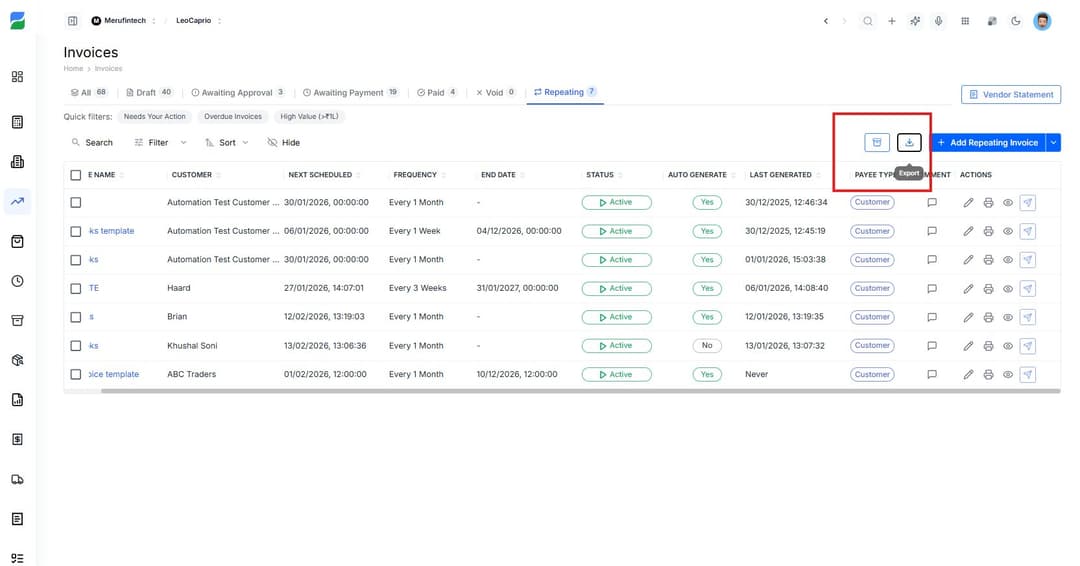
Task: Switch to dark mode with moon icon
Action: (1016, 21)
